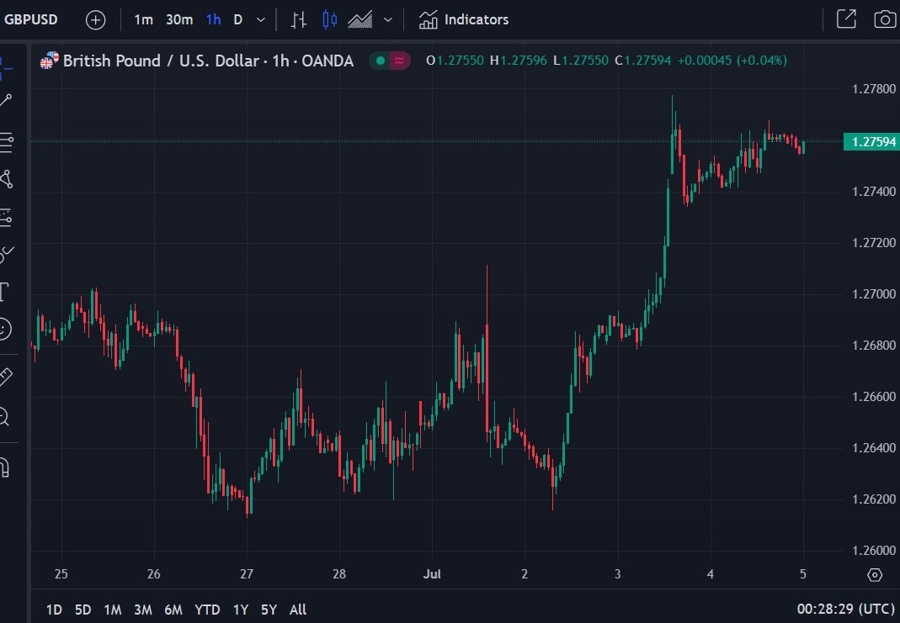Select the All date range
Screen dimensions: 900x623
tap(297, 609)
